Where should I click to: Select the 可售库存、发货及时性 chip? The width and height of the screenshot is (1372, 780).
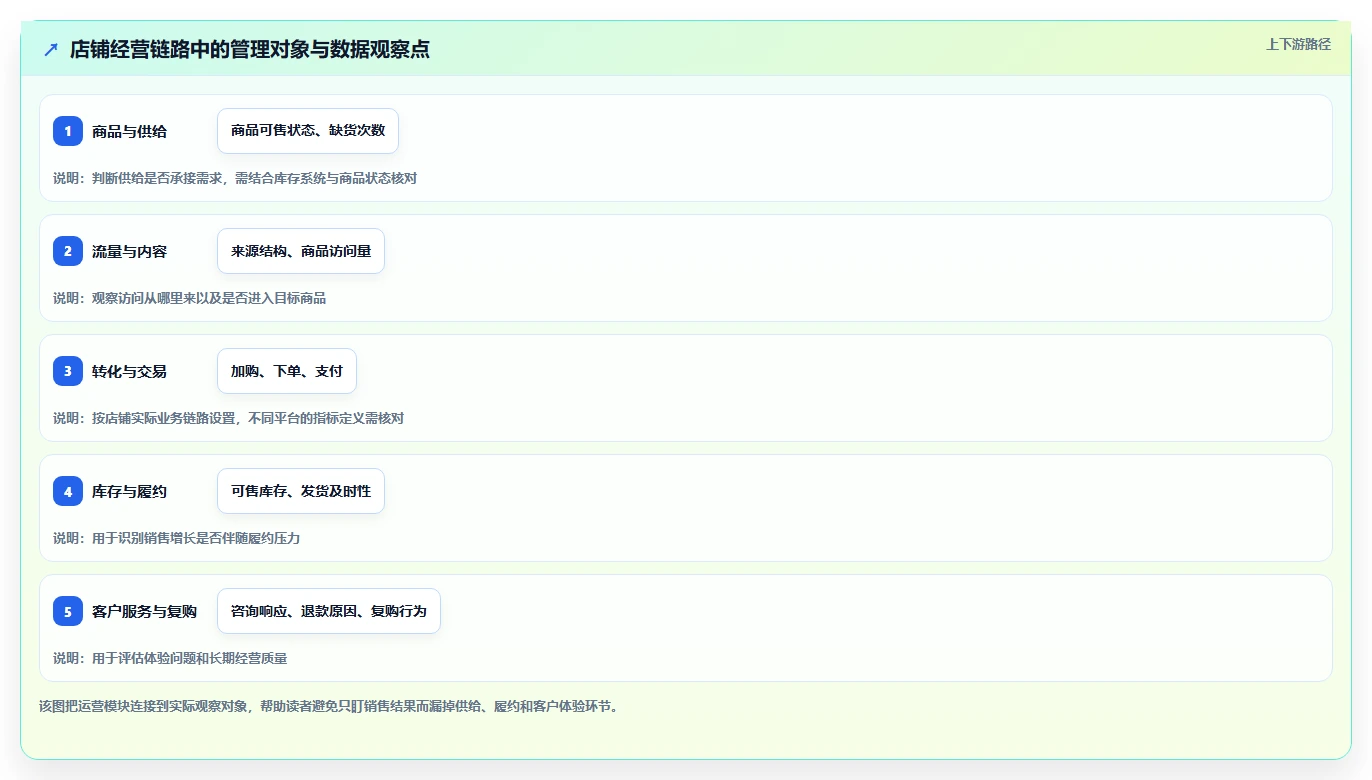pyautogui.click(x=301, y=491)
